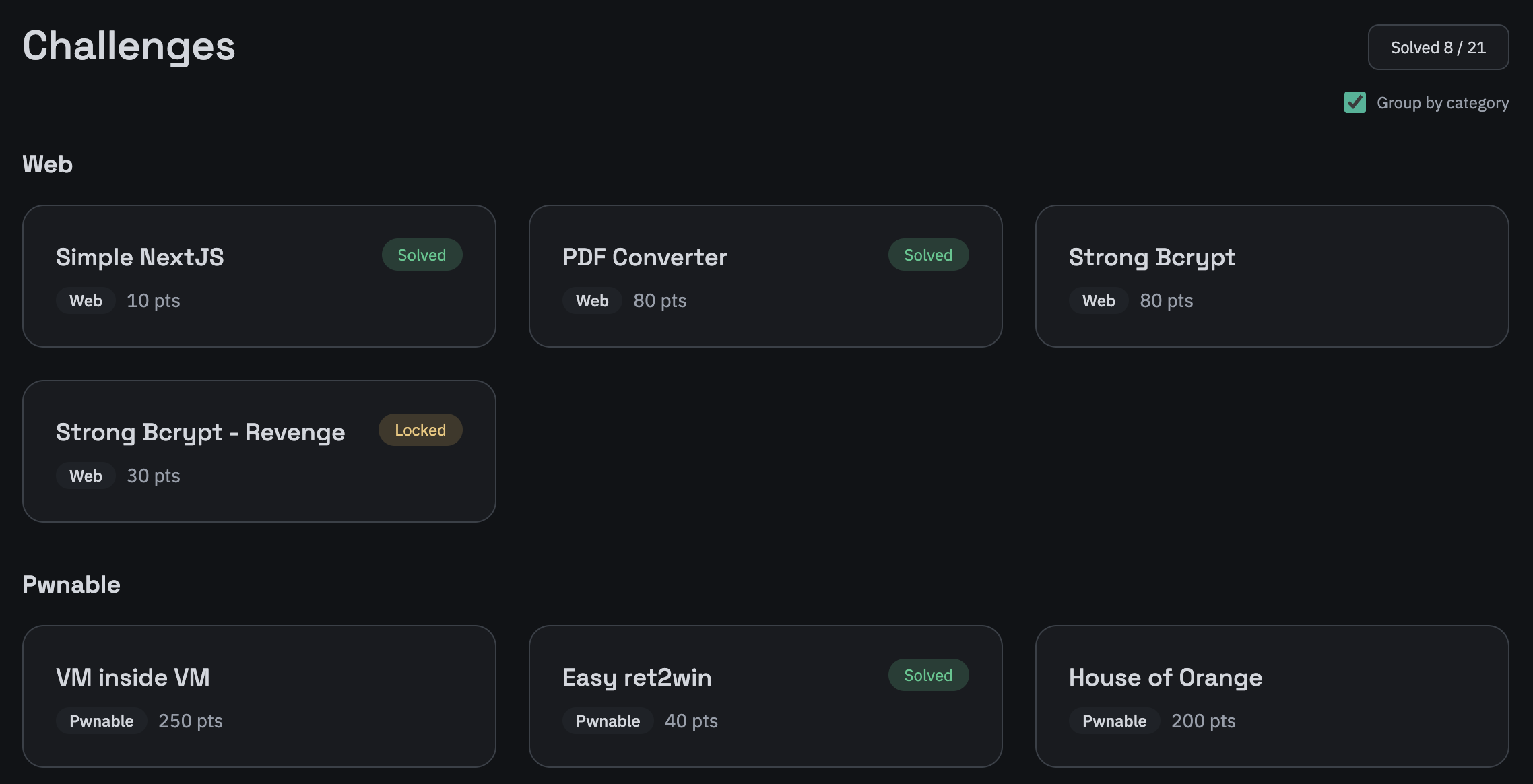Select the Easy ret2win challenge card
Viewport: 1533px width, 784px height.
pyautogui.click(x=765, y=696)
